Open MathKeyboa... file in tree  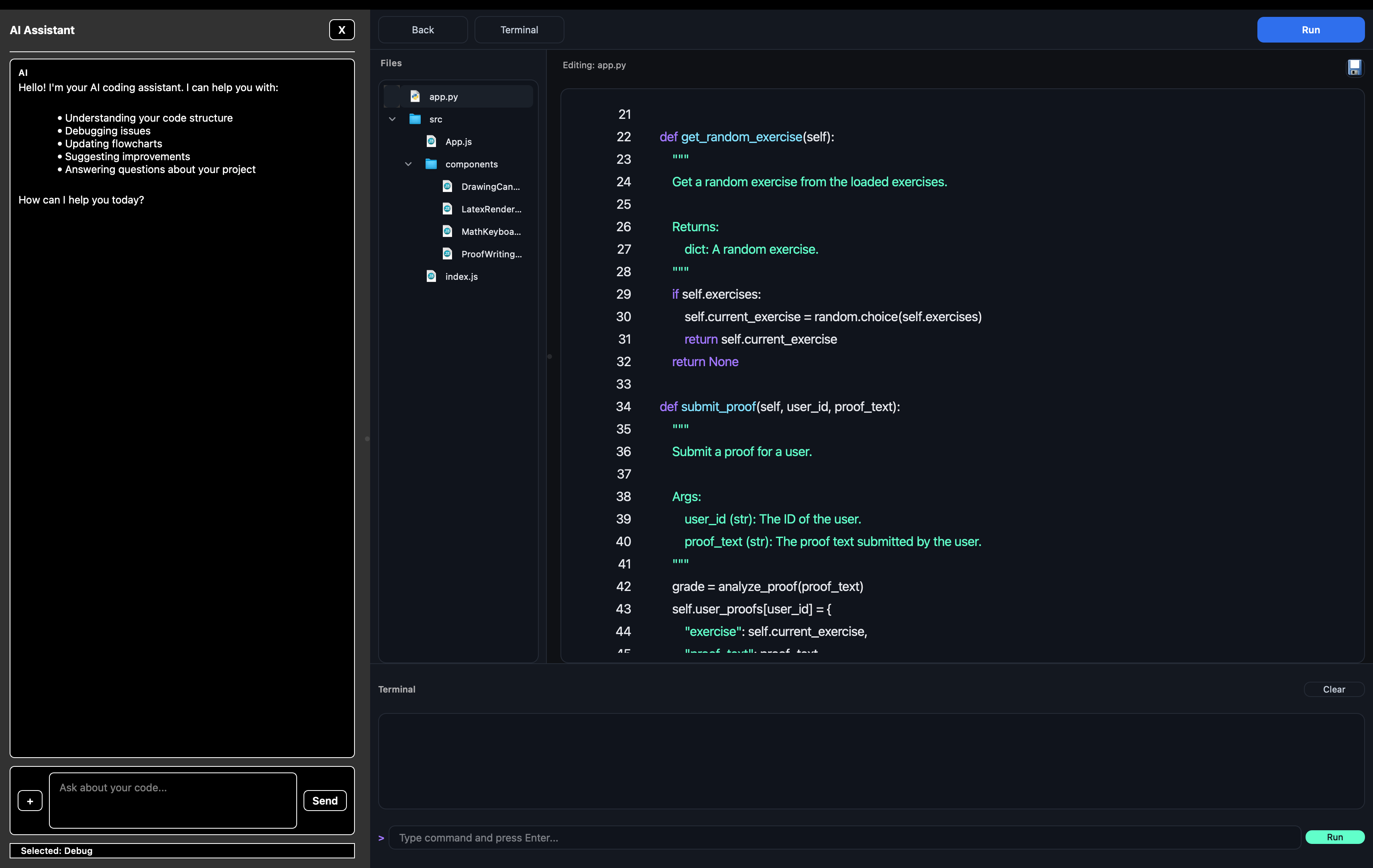[x=490, y=232]
